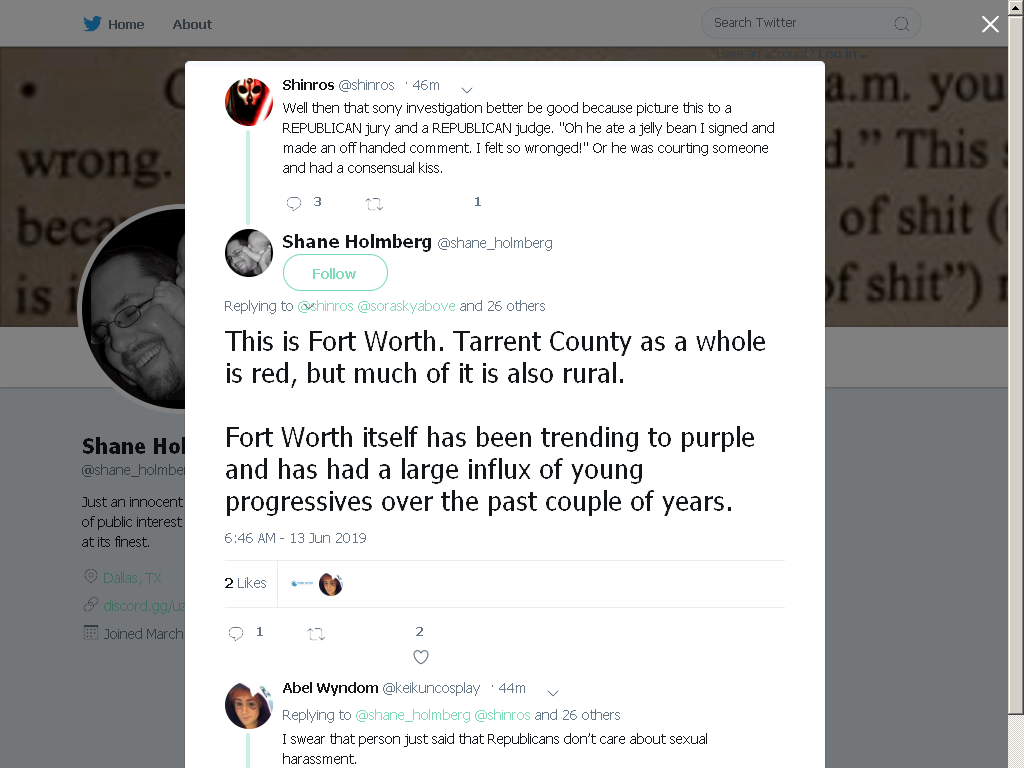Click the 'and 26 others' link under Follow
Viewport: 1024px width, 768px height.
(x=502, y=306)
